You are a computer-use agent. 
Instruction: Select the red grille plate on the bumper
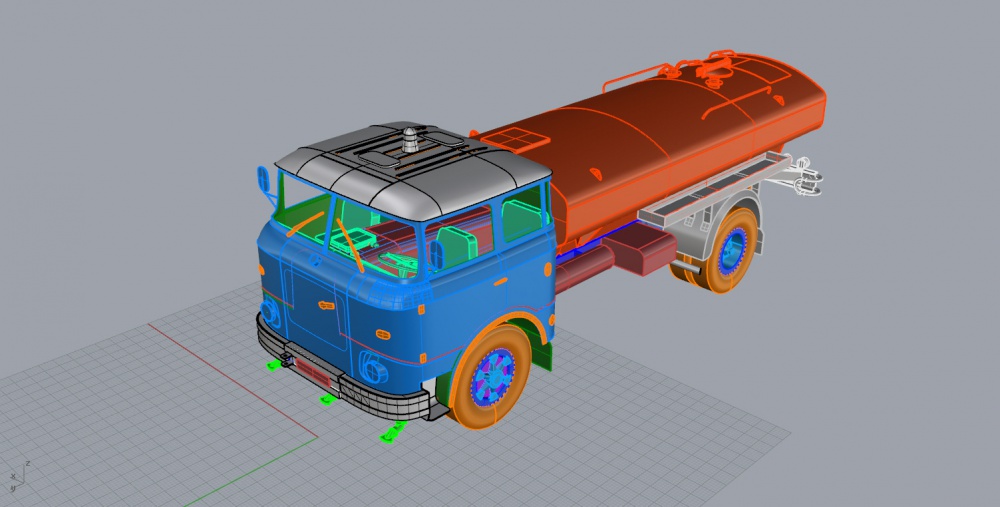[x=312, y=373]
